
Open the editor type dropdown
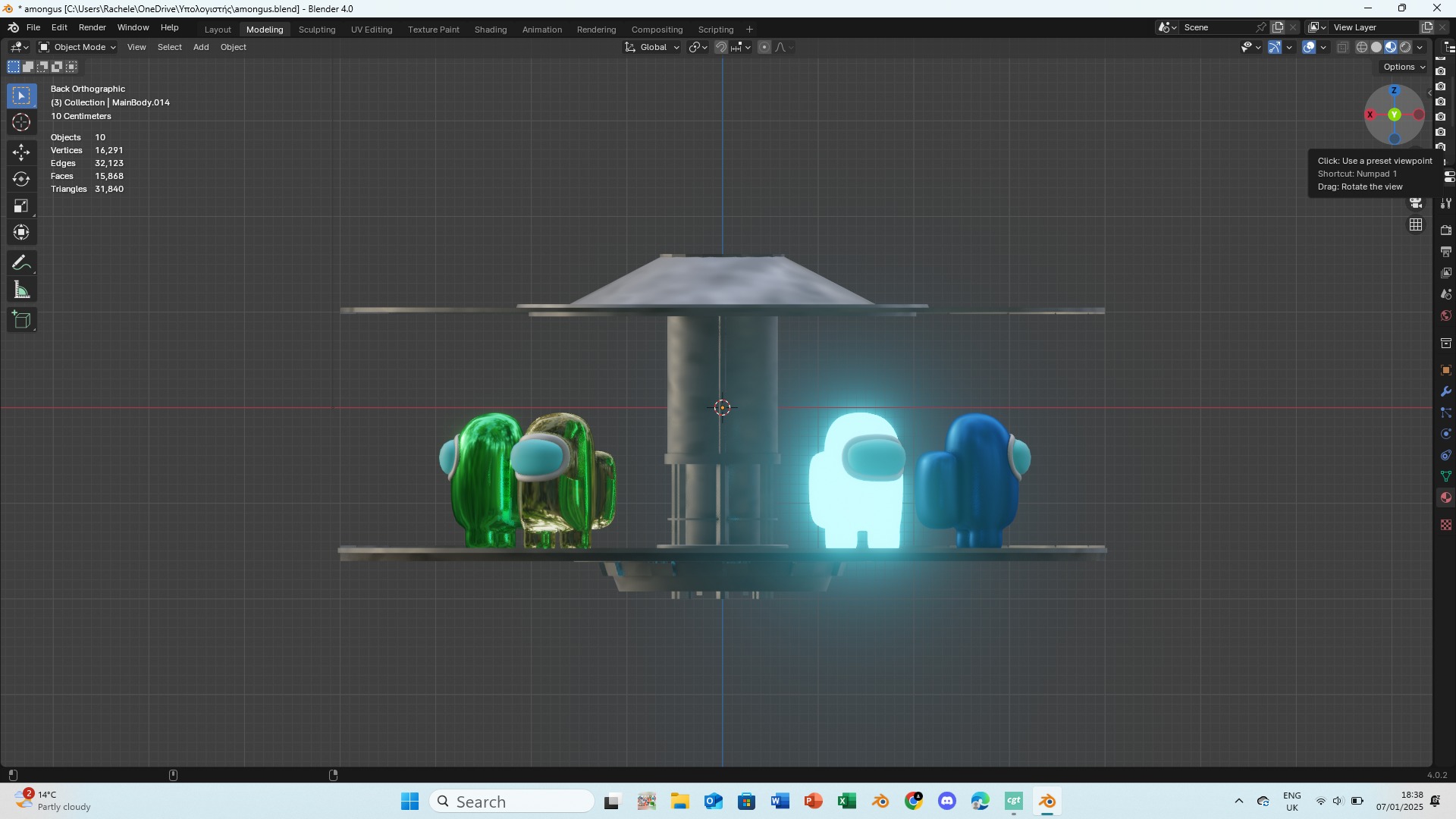pyautogui.click(x=19, y=47)
